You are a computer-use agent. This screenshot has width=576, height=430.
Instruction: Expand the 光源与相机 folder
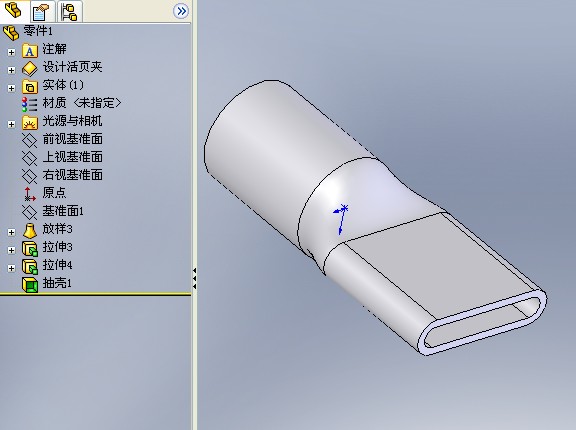point(11,124)
